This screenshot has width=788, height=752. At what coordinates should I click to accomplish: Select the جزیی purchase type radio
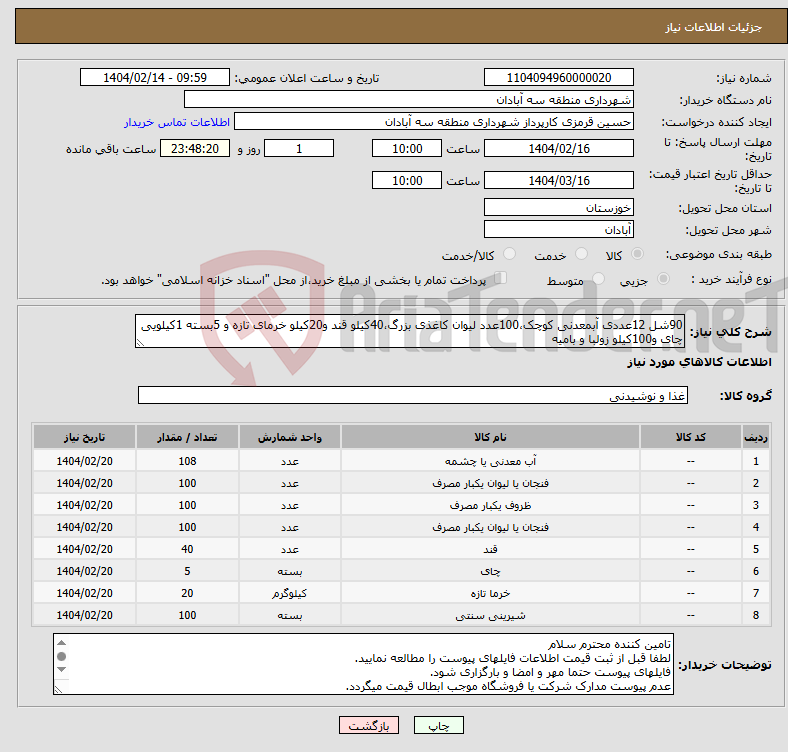663,278
